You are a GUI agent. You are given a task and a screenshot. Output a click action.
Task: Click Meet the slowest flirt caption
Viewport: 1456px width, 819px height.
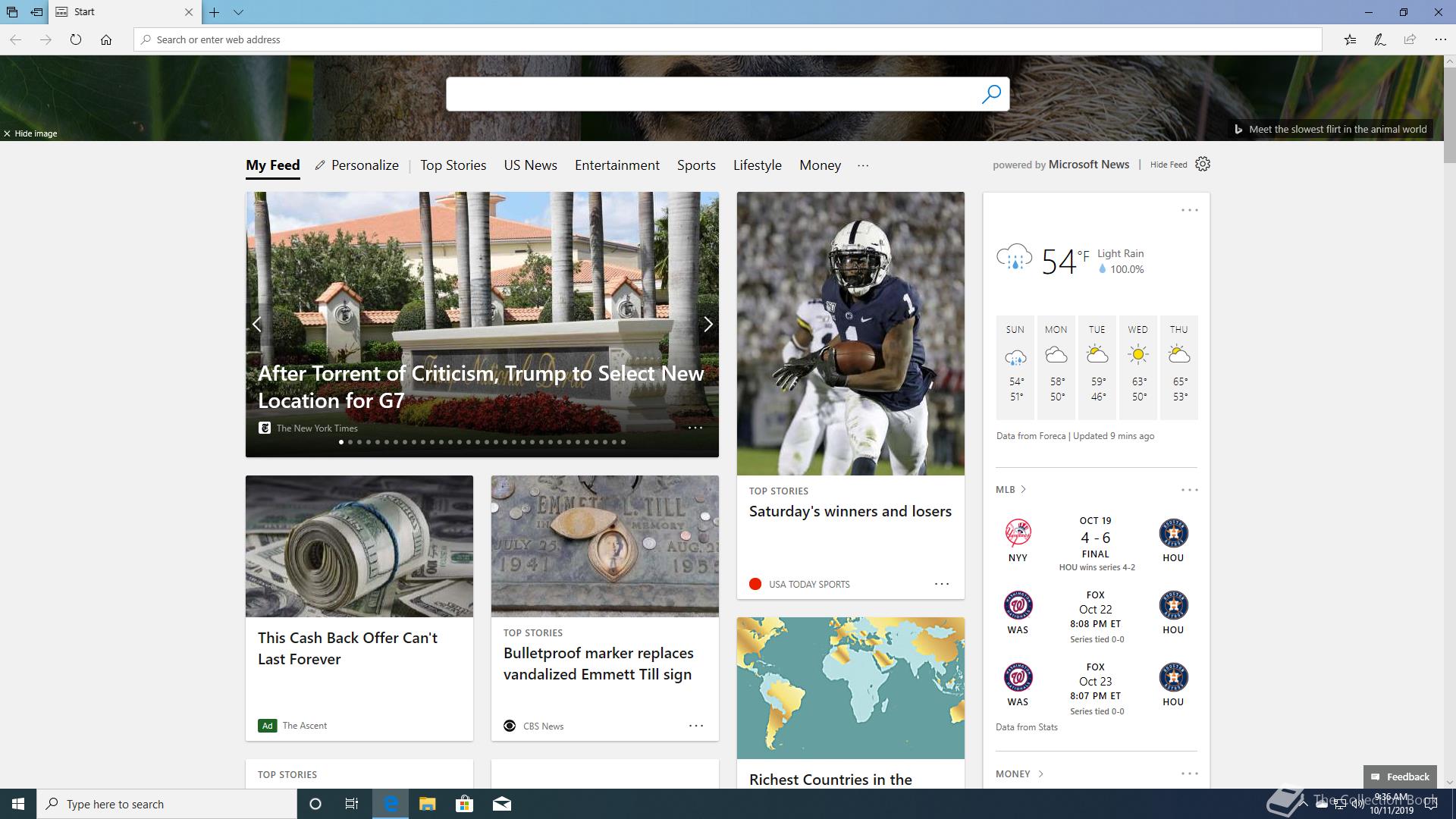[x=1331, y=129]
